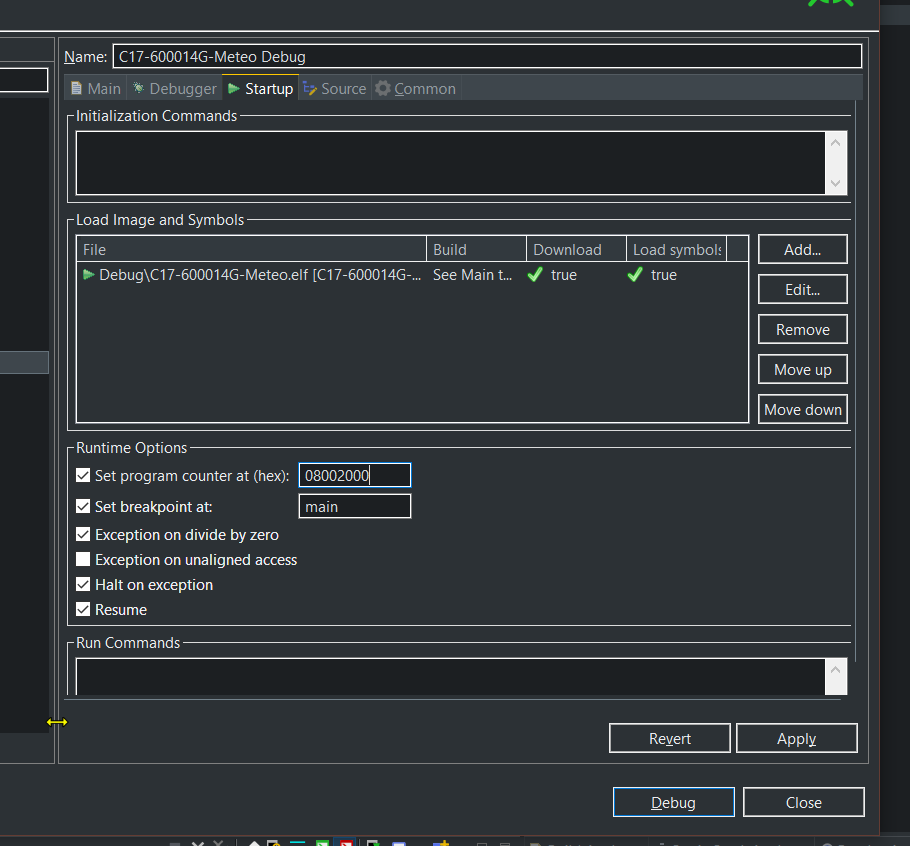This screenshot has height=846, width=910.
Task: Disable Halt on exception
Action: [83, 584]
